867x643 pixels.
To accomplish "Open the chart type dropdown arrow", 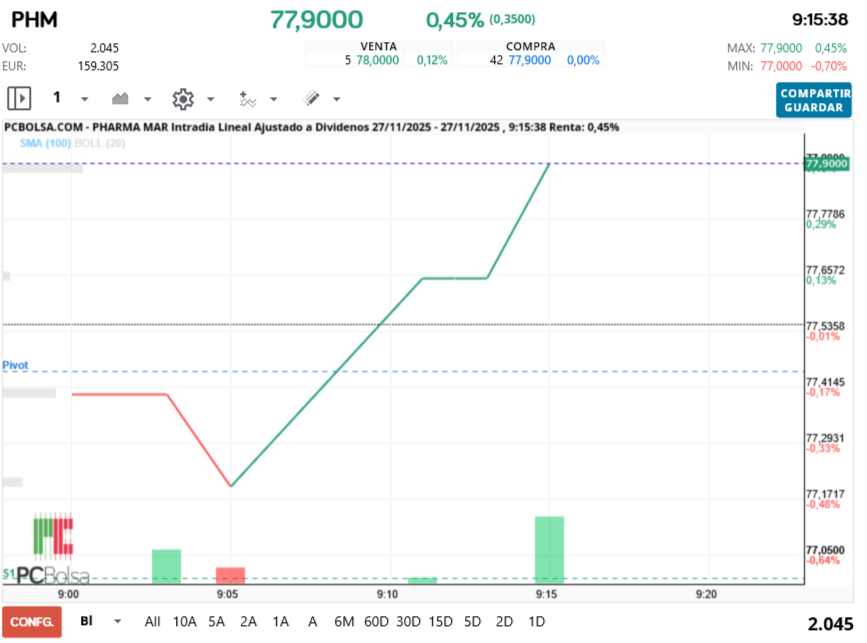I will click(x=148, y=99).
